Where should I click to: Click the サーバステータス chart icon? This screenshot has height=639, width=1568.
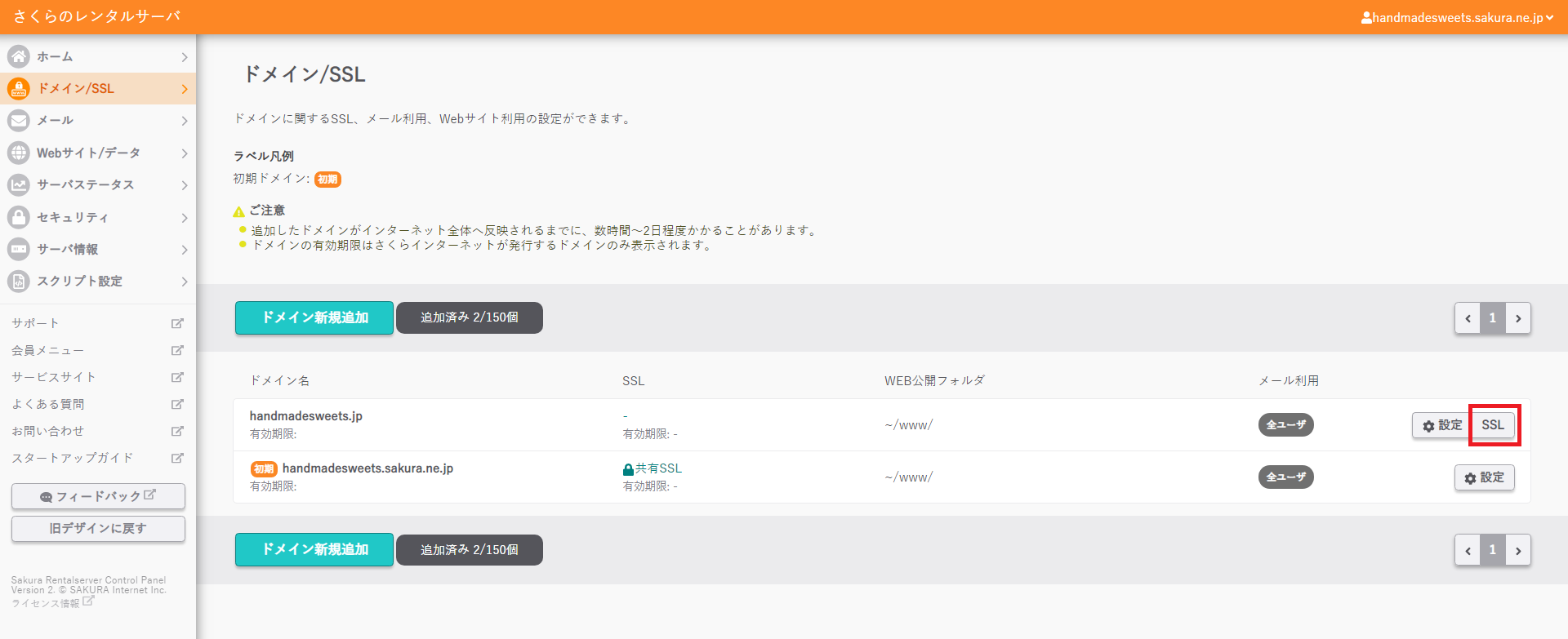(x=19, y=184)
